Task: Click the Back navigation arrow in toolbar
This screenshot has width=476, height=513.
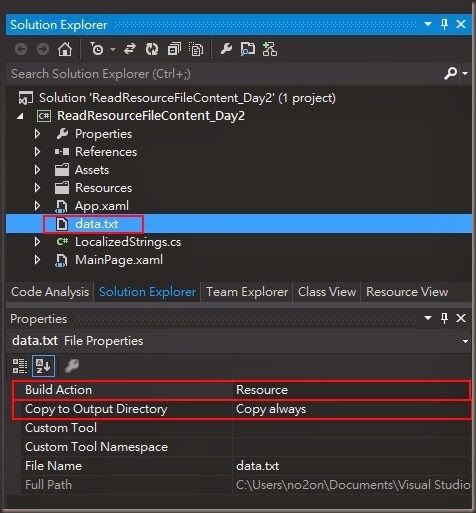Action: (x=21, y=49)
